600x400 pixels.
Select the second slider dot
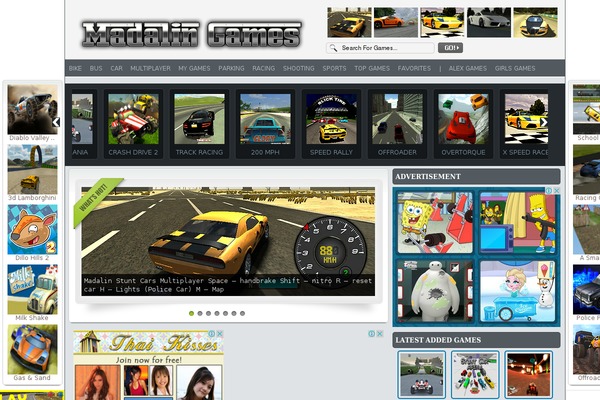(200, 313)
